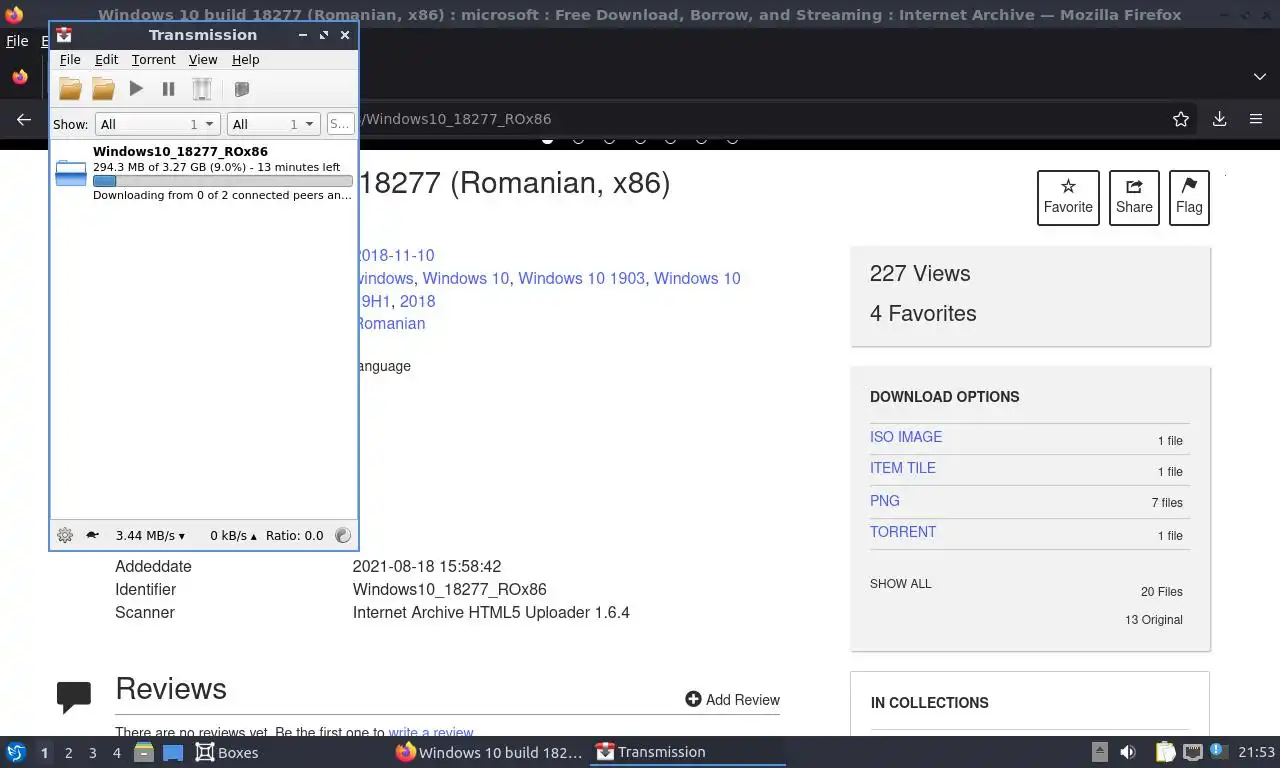The image size is (1280, 768).
Task: Click the torrent folder icon
Action: tap(71, 174)
